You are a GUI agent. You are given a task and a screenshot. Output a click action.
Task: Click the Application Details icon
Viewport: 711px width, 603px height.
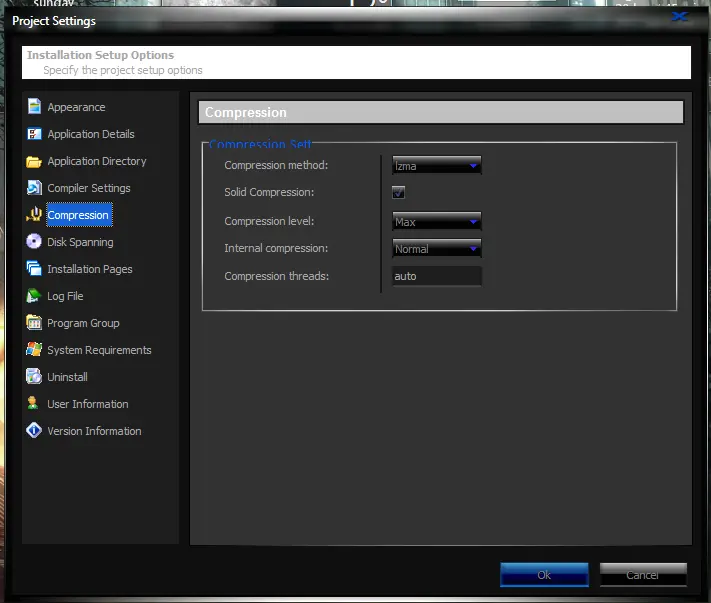pyautogui.click(x=34, y=134)
